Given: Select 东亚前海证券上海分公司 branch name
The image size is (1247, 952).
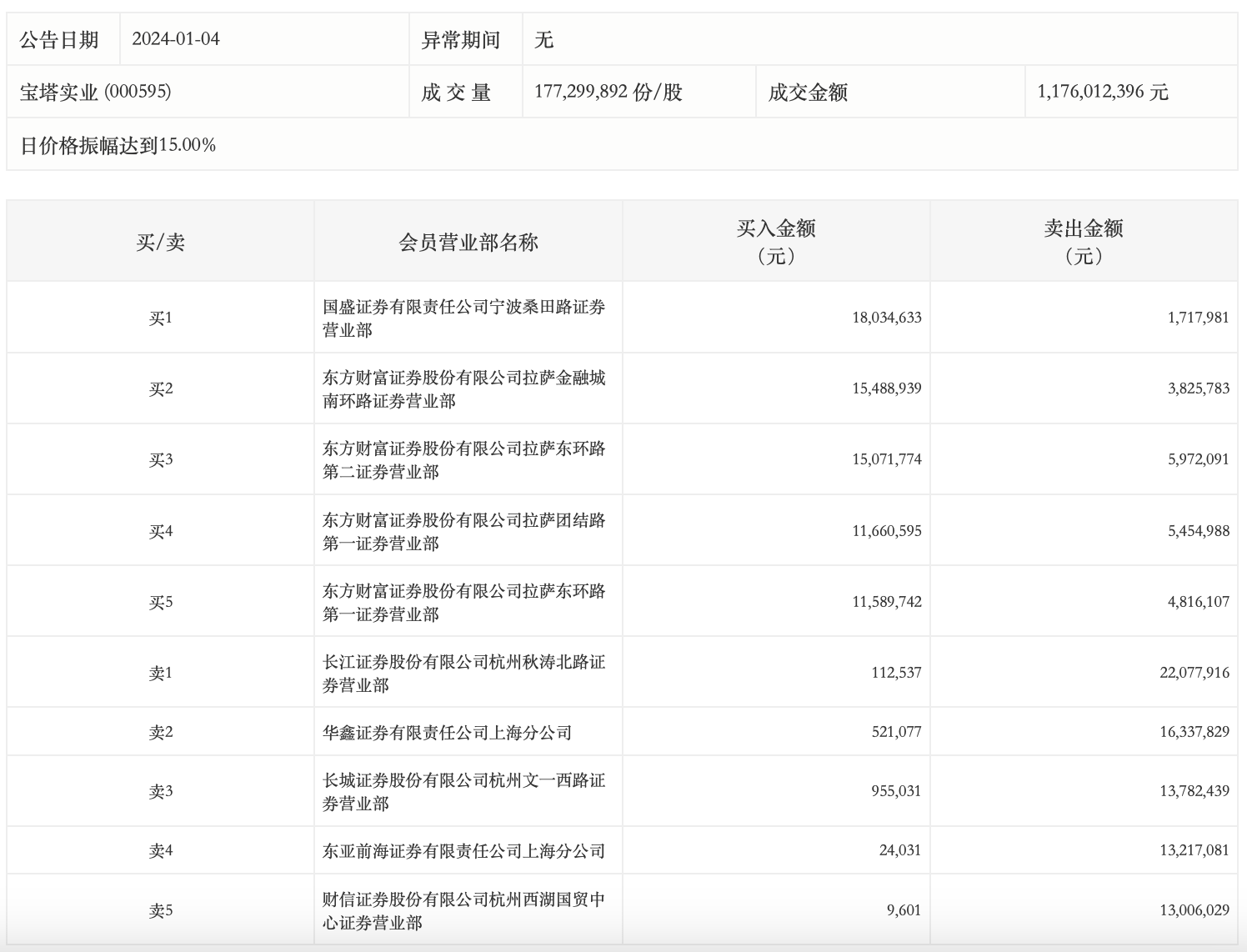Looking at the screenshot, I should click(463, 850).
